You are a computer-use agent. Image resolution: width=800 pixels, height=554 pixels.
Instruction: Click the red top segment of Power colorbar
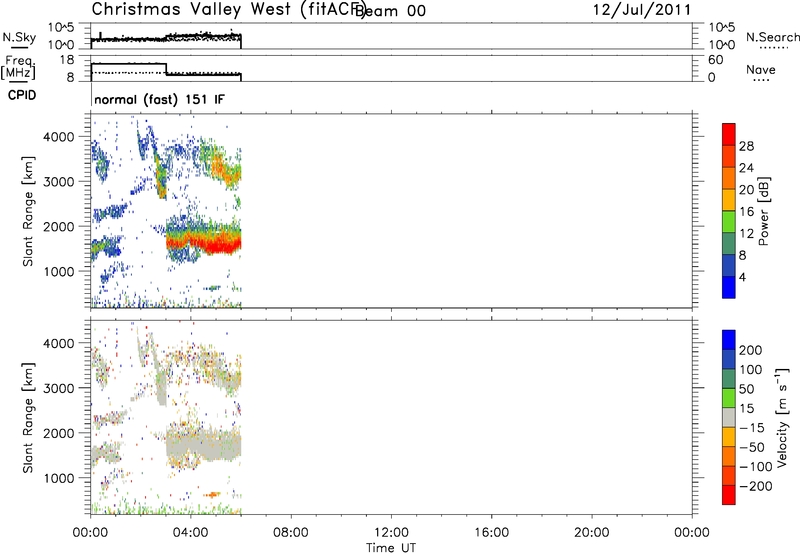729,134
